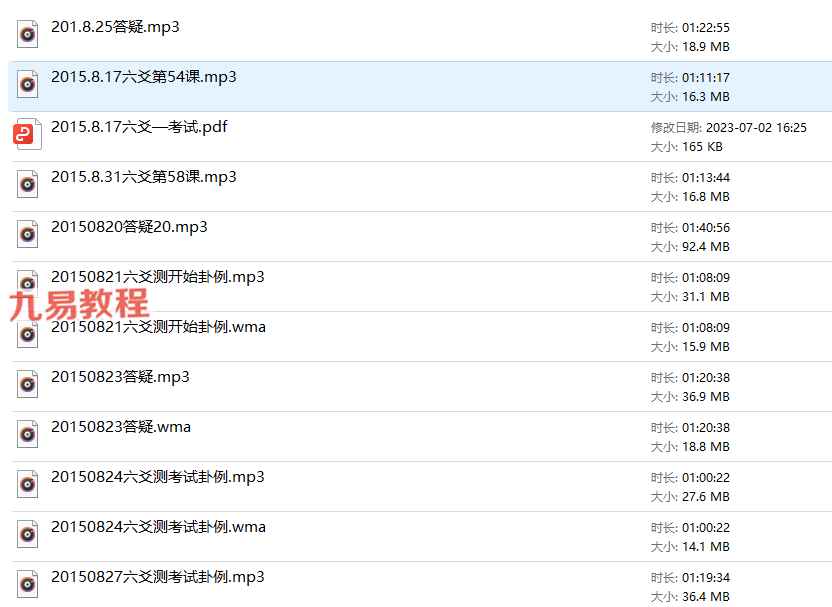This screenshot has height=607, width=832.
Task: Select the file name 20150824六爻测考试卦例.mp3
Action: pyautogui.click(x=158, y=477)
